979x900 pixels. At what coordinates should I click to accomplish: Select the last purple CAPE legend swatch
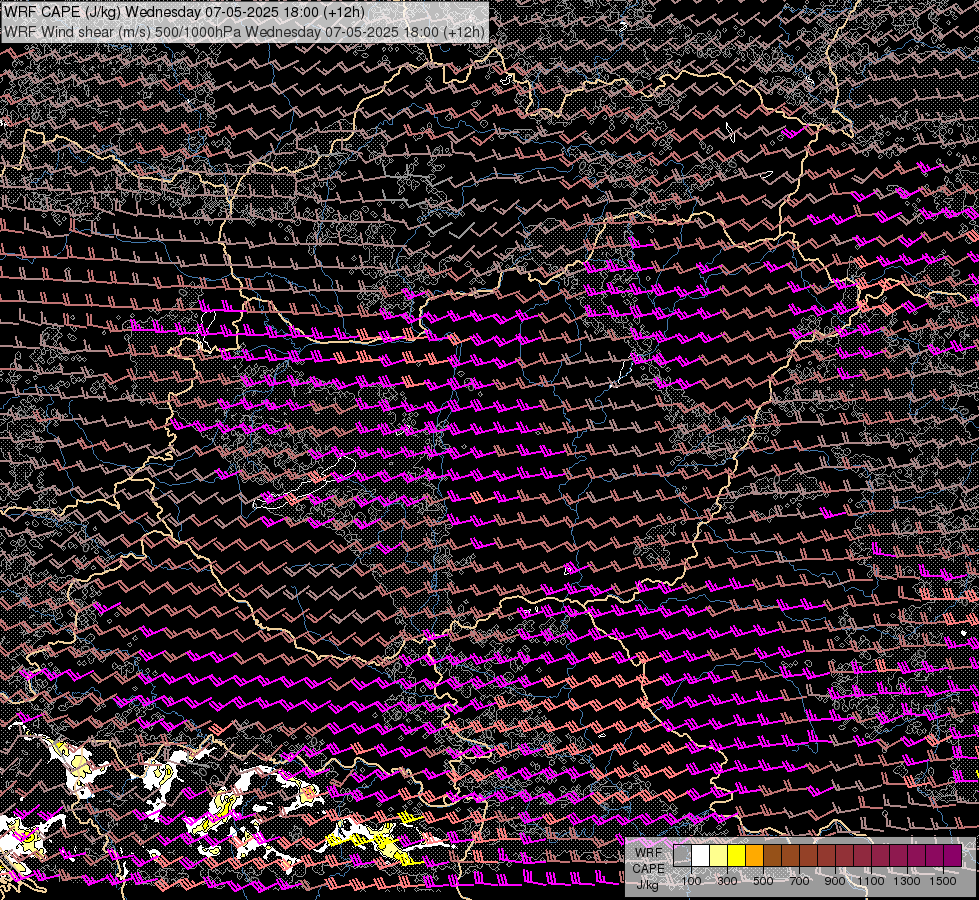pyautogui.click(x=952, y=855)
